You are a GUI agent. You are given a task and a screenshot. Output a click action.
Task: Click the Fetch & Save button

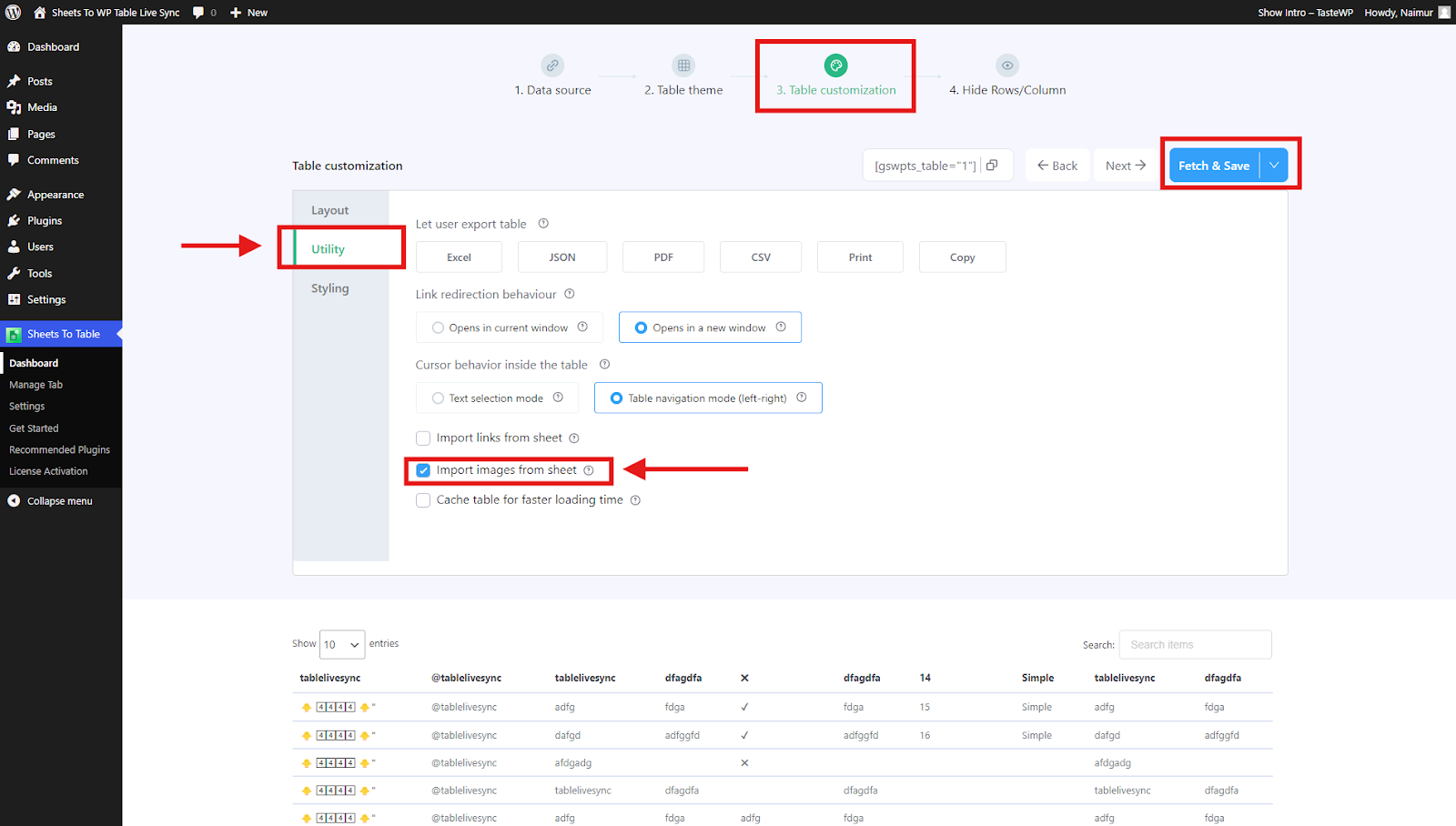point(1214,166)
